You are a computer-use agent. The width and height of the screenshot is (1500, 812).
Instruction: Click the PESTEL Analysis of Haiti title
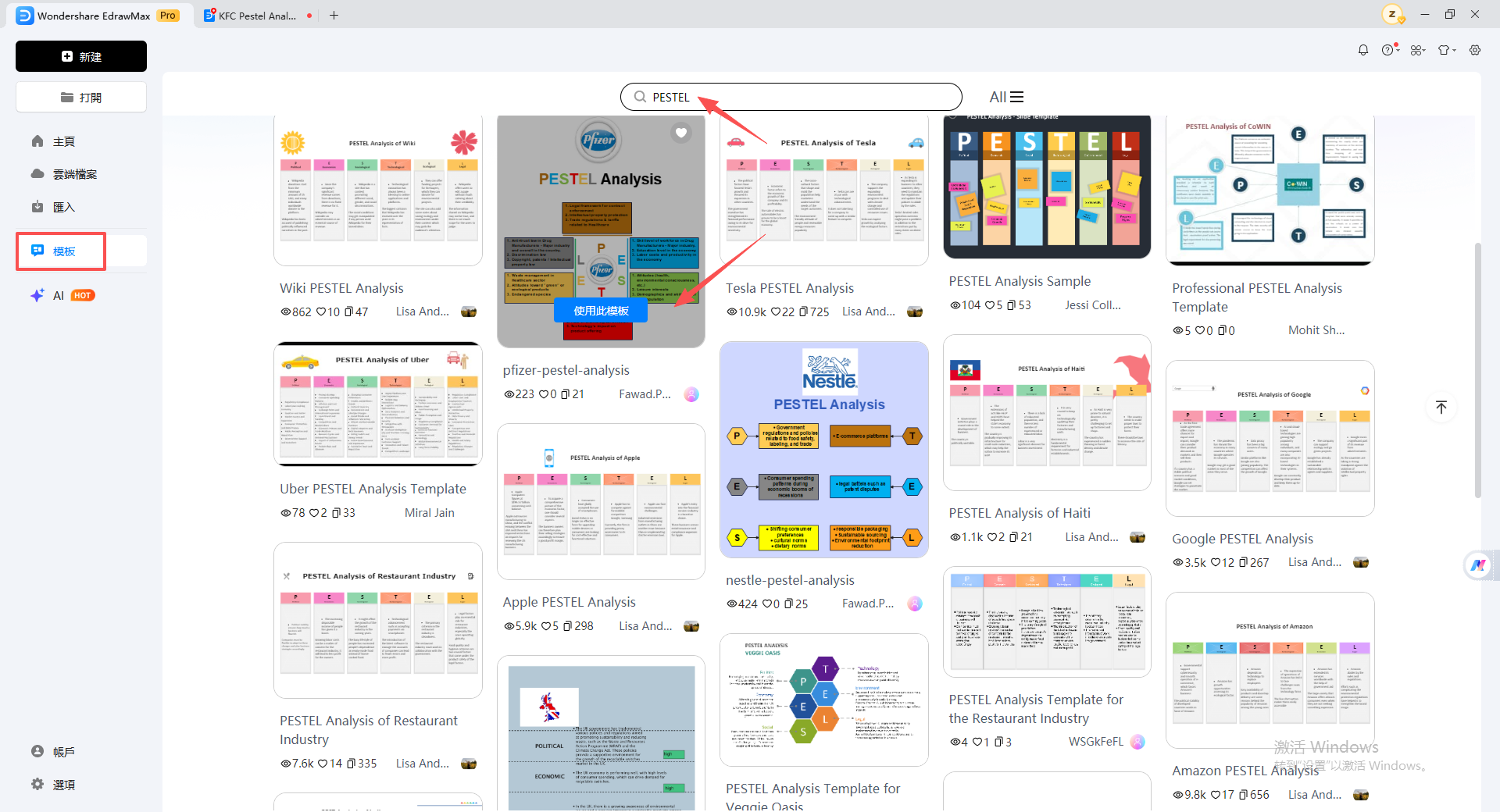tap(1020, 513)
